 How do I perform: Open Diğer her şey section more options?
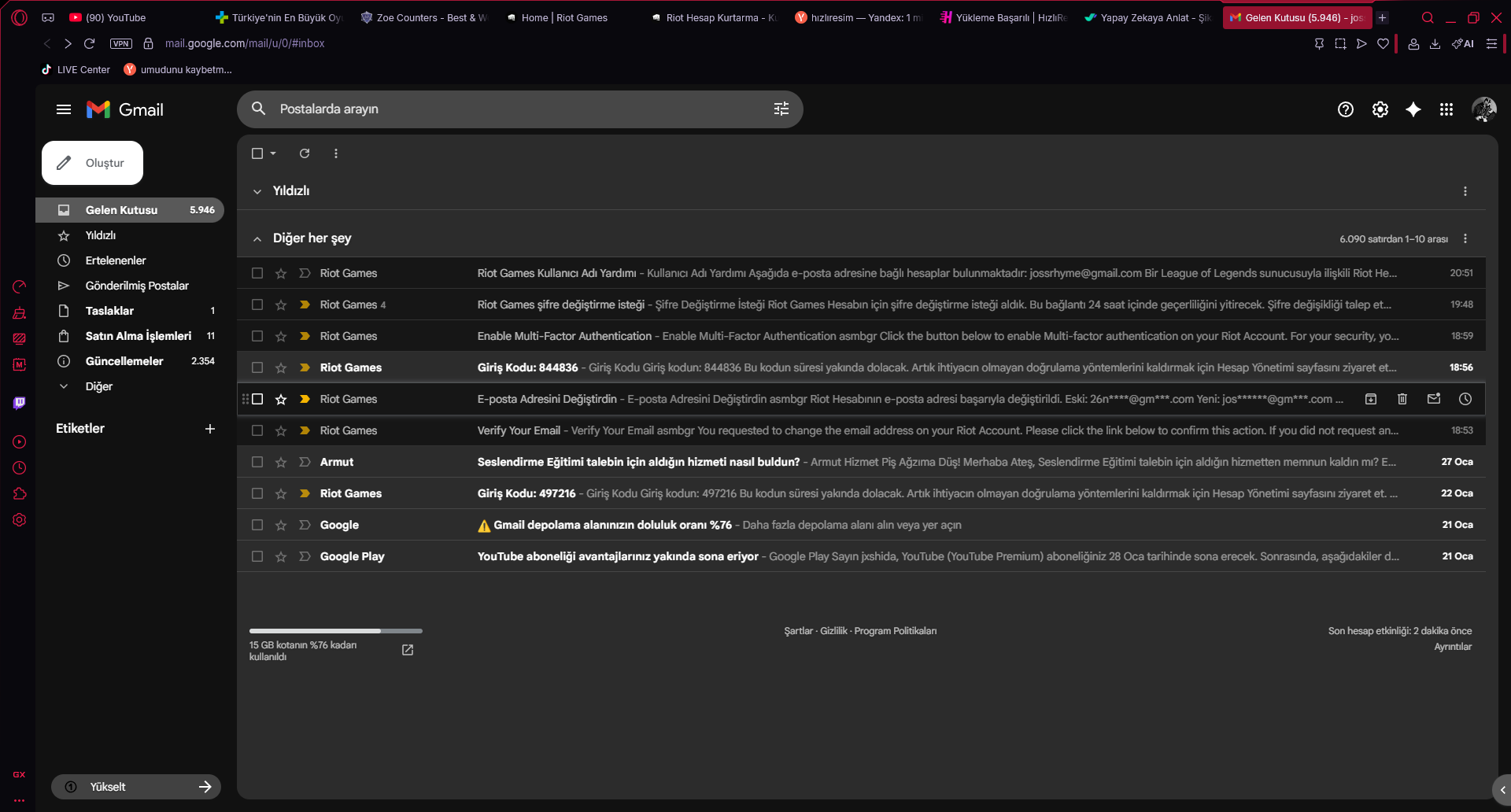pos(1465,238)
